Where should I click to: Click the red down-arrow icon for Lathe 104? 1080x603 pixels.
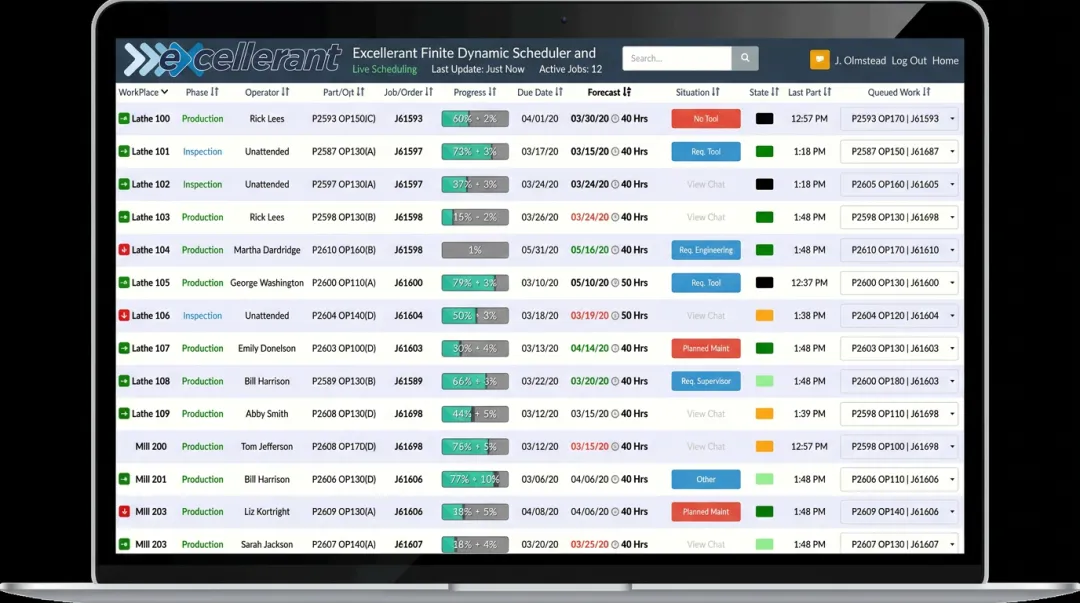[x=124, y=249]
